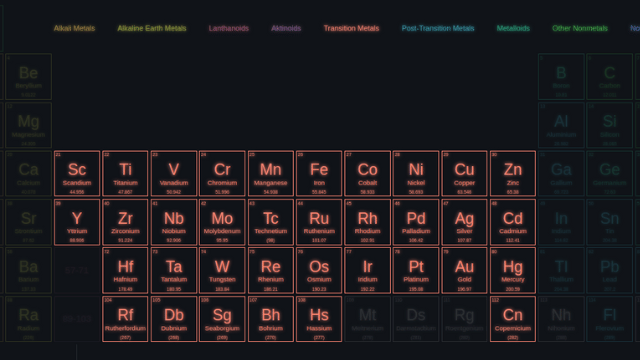
Task: Open the Mercury (Hg) element tile
Action: click(513, 270)
